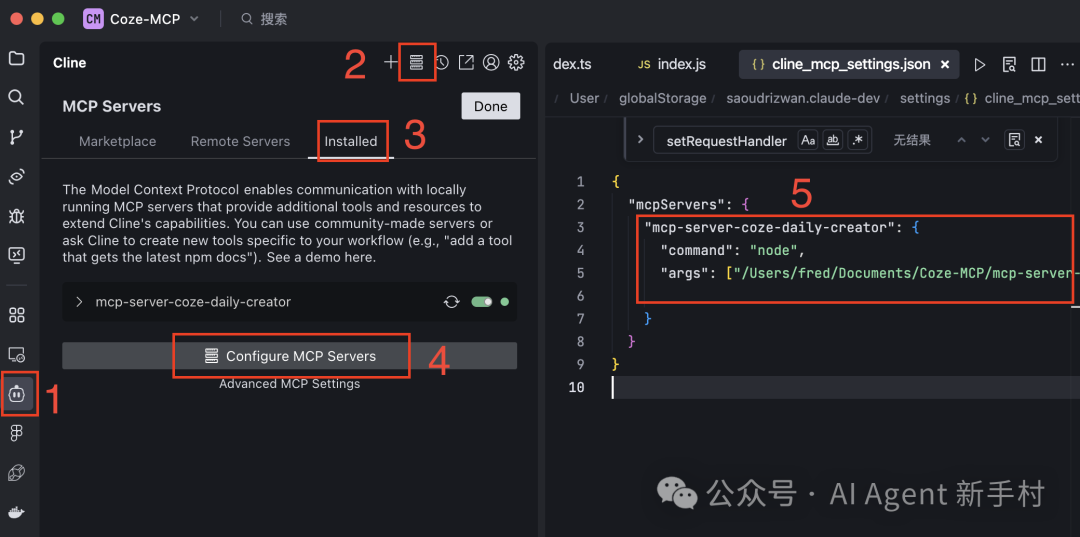Open the Extensions grid icon
The height and width of the screenshot is (537, 1080).
click(17, 315)
